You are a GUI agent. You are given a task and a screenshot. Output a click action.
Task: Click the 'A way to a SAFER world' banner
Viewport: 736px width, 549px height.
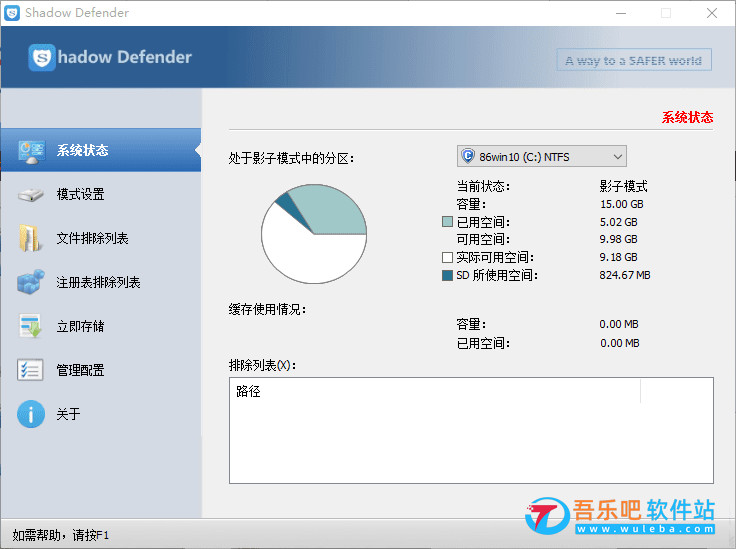pos(634,60)
